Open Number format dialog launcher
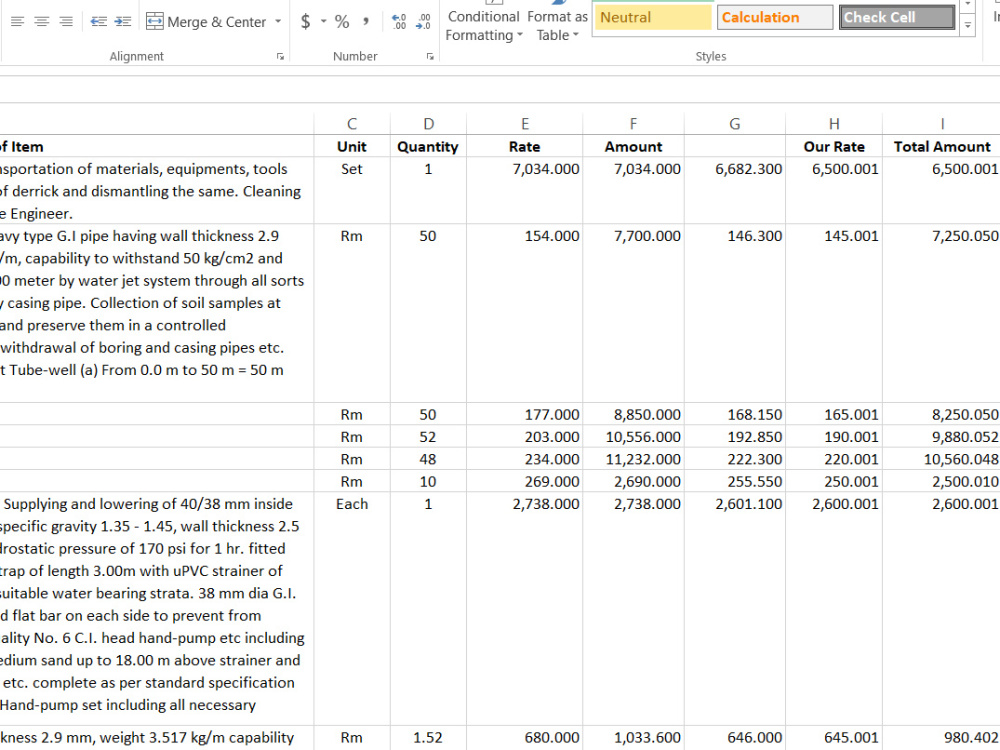1000x750 pixels. [x=430, y=57]
